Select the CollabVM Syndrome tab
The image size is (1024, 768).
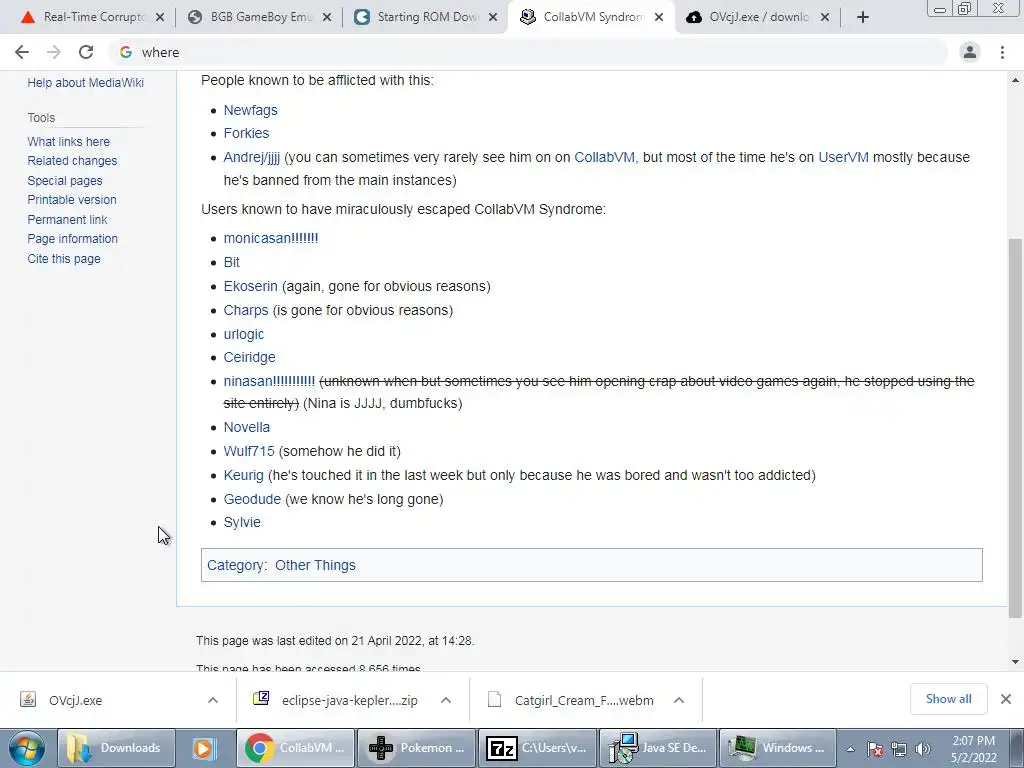(591, 18)
